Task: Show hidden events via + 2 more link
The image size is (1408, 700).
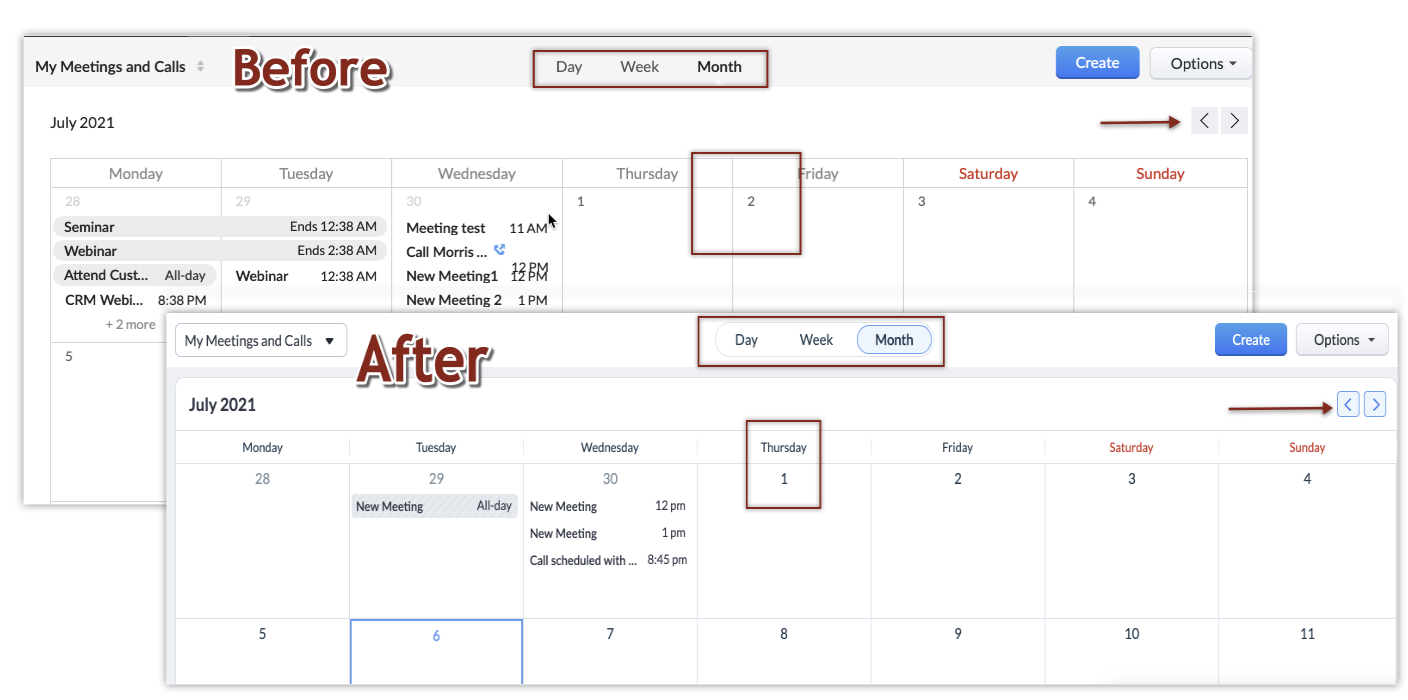Action: point(130,324)
